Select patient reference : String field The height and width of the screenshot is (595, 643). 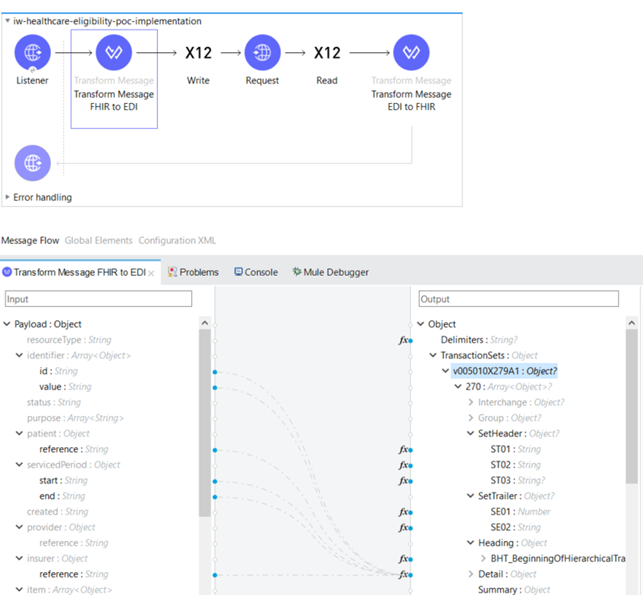click(x=74, y=449)
